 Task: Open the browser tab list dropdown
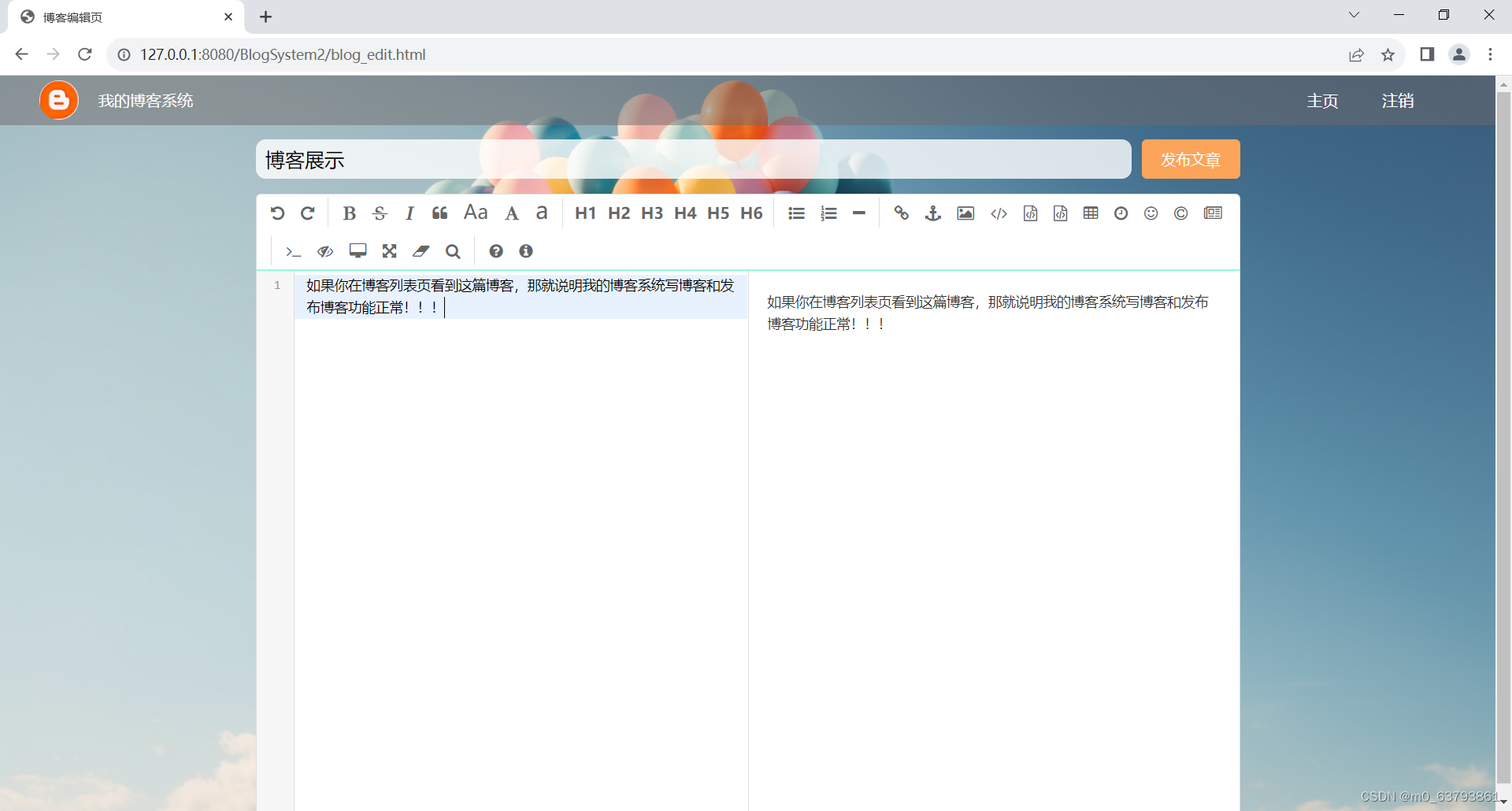click(1354, 14)
